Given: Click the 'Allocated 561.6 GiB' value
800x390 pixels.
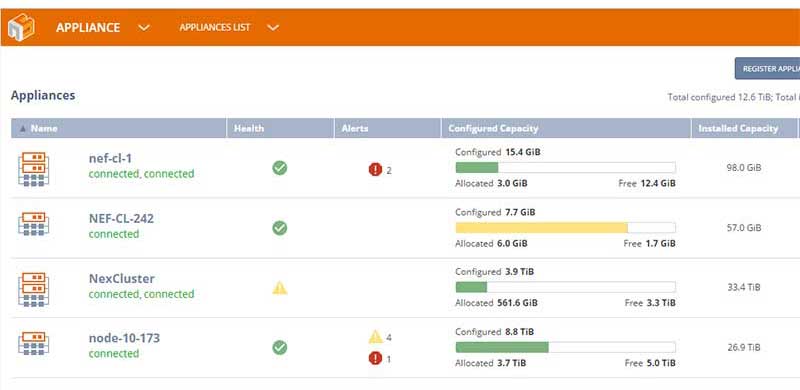Looking at the screenshot, I should pos(496,303).
